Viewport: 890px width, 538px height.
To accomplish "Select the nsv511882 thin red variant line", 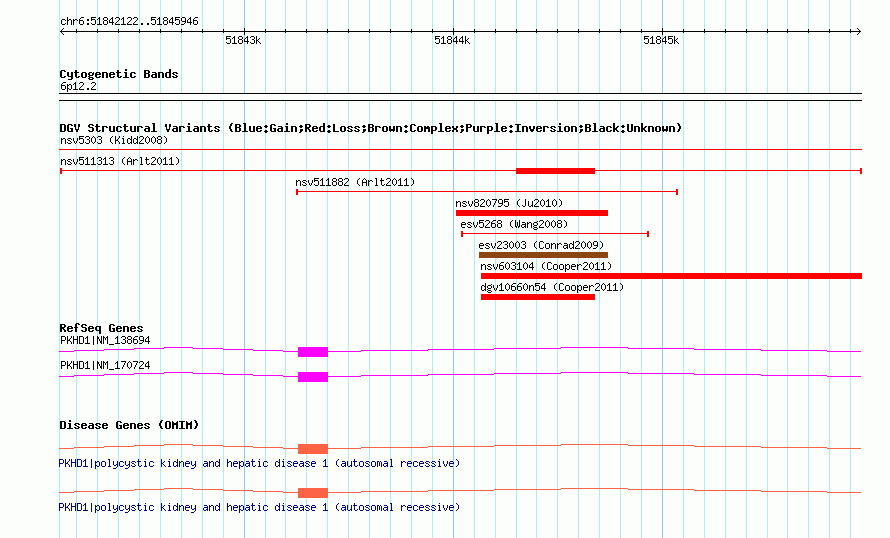I will [487, 192].
